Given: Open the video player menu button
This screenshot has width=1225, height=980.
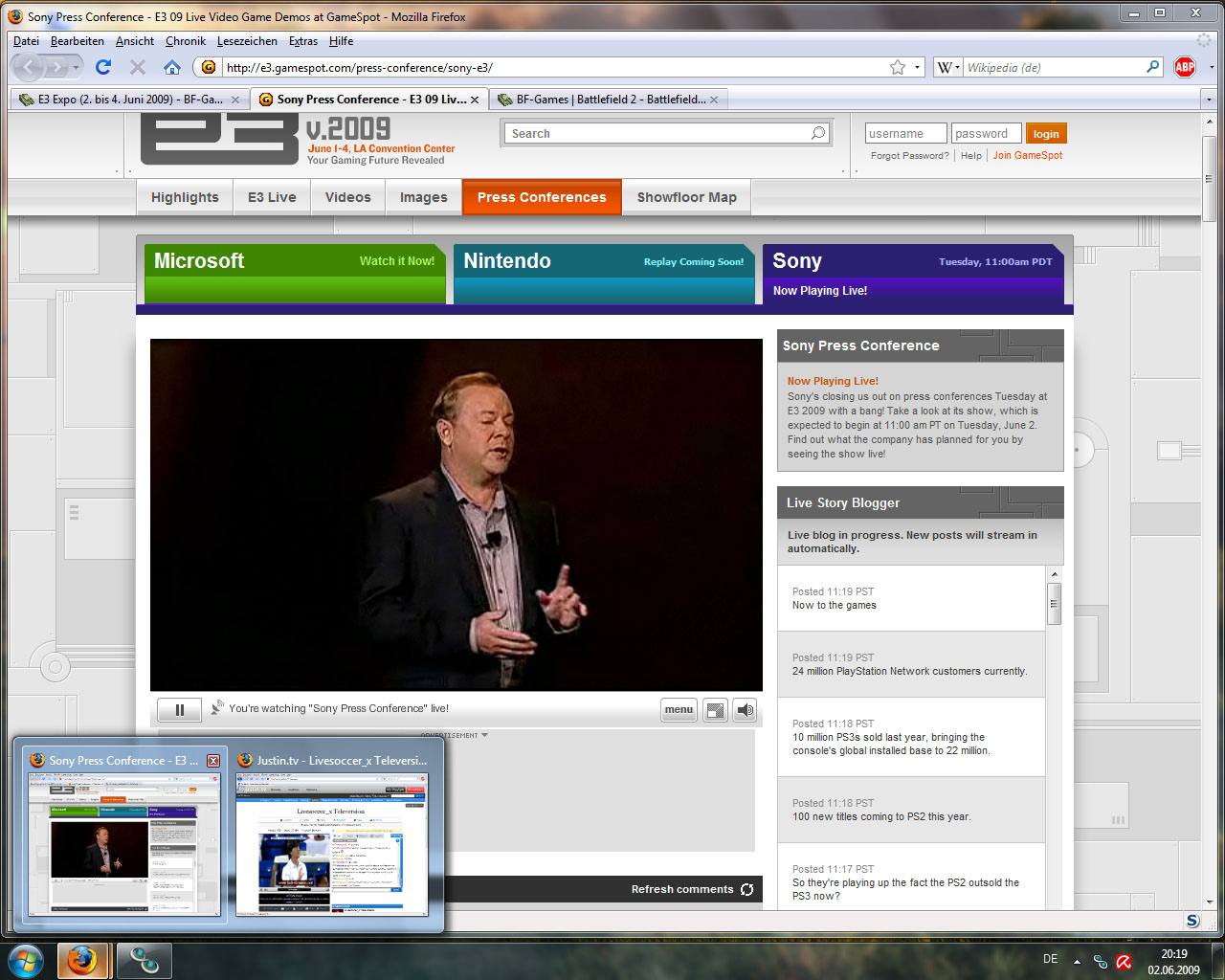Looking at the screenshot, I should pos(679,709).
